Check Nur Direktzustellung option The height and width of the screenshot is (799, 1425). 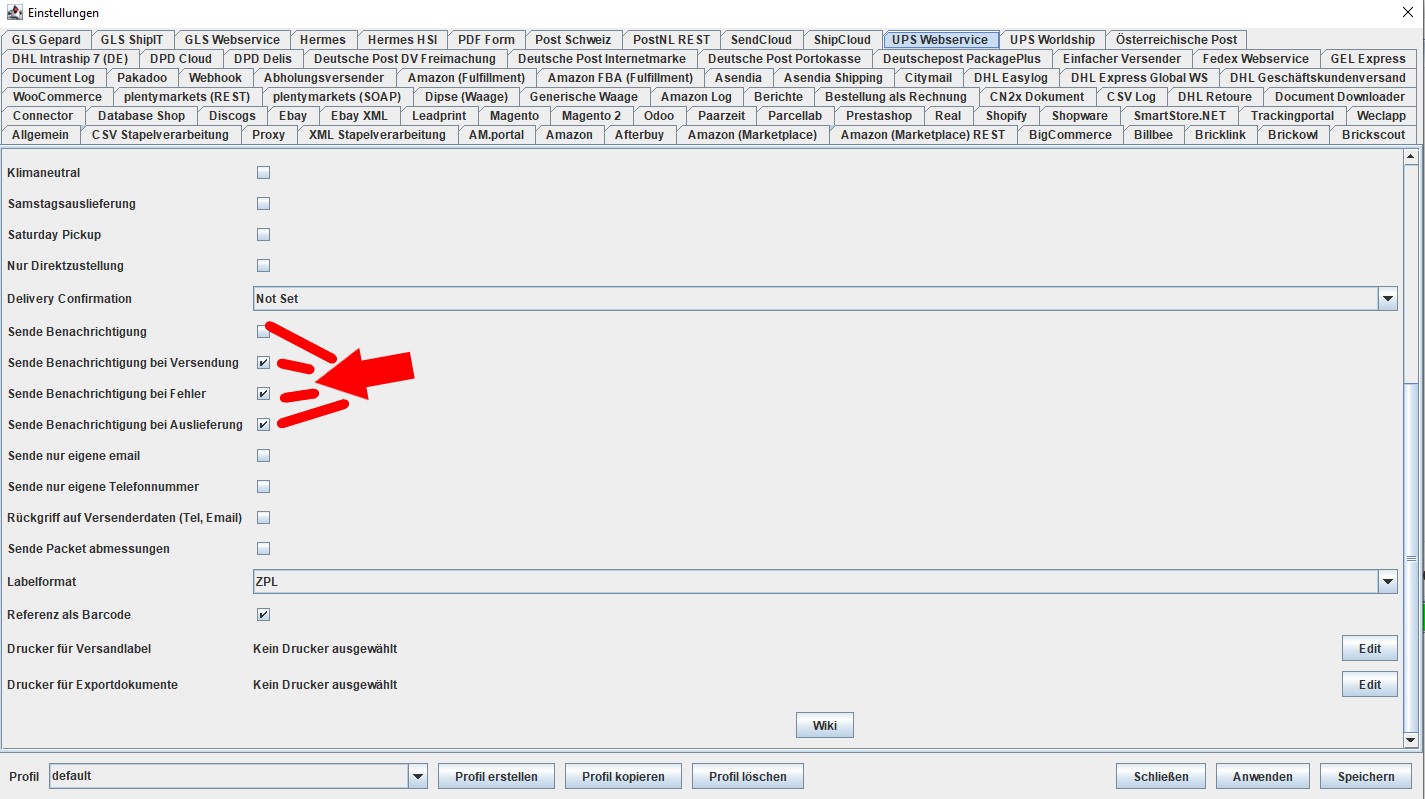(x=264, y=266)
